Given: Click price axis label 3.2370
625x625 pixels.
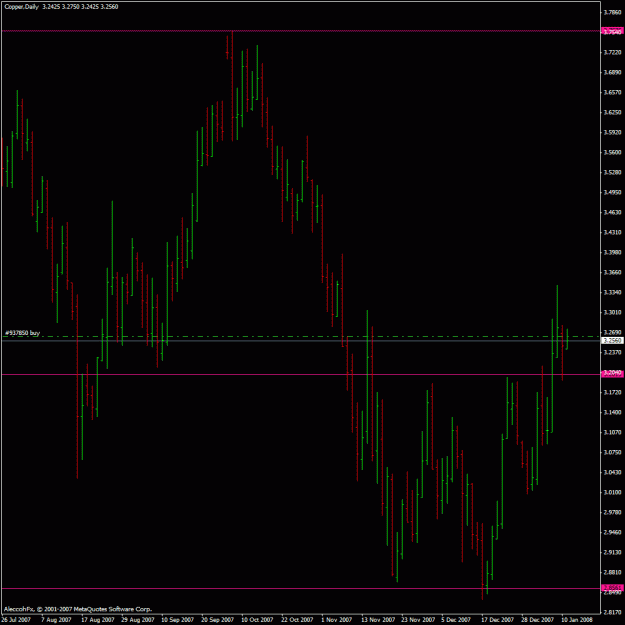Looking at the screenshot, I should (x=612, y=352).
